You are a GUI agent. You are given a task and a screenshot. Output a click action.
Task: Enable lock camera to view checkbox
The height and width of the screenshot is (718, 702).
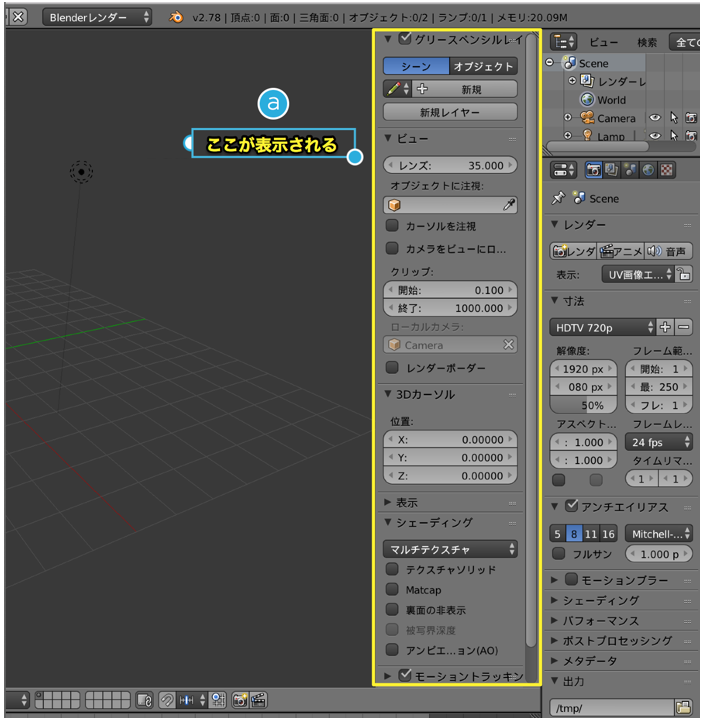[392, 249]
